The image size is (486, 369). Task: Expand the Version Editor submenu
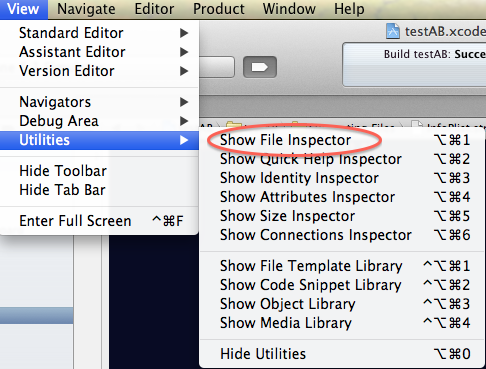point(99,71)
